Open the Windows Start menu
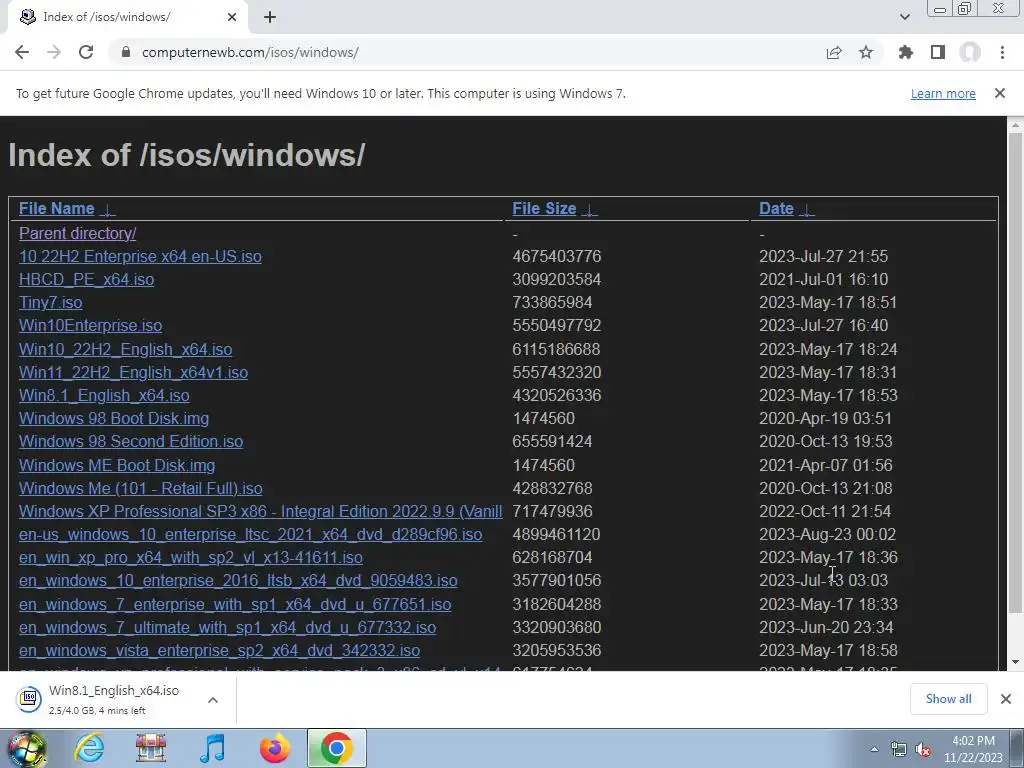This screenshot has width=1024, height=768. (x=25, y=748)
